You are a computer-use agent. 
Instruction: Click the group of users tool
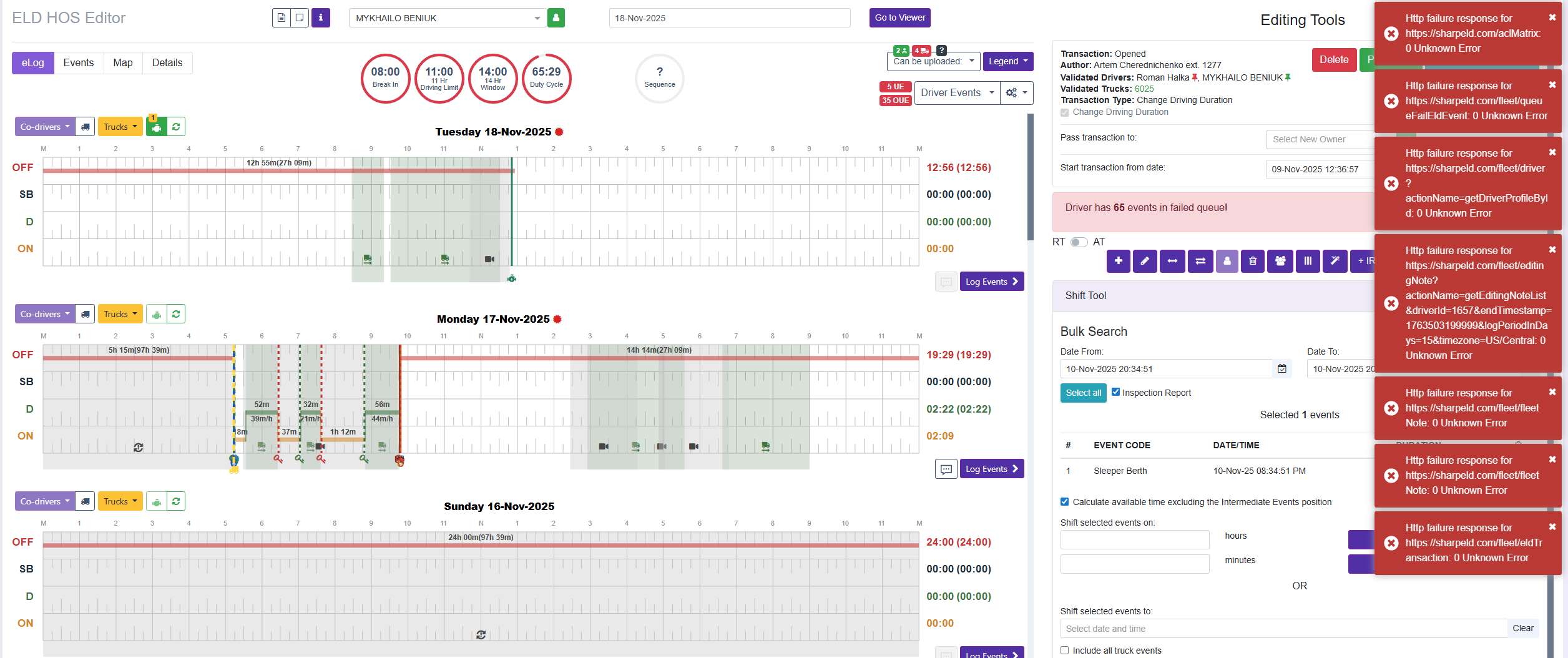1280,261
